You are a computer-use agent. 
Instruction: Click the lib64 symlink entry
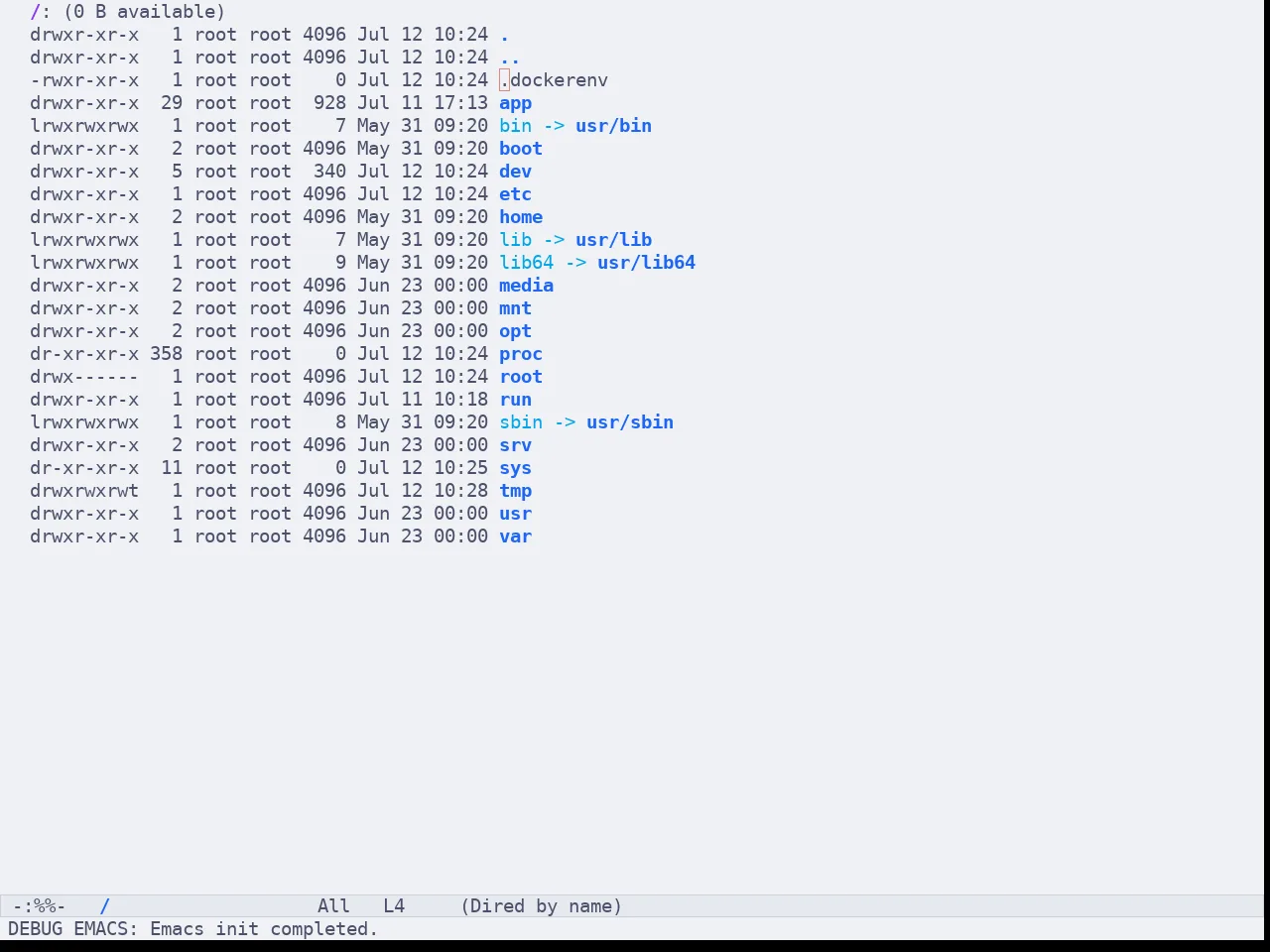pos(526,263)
